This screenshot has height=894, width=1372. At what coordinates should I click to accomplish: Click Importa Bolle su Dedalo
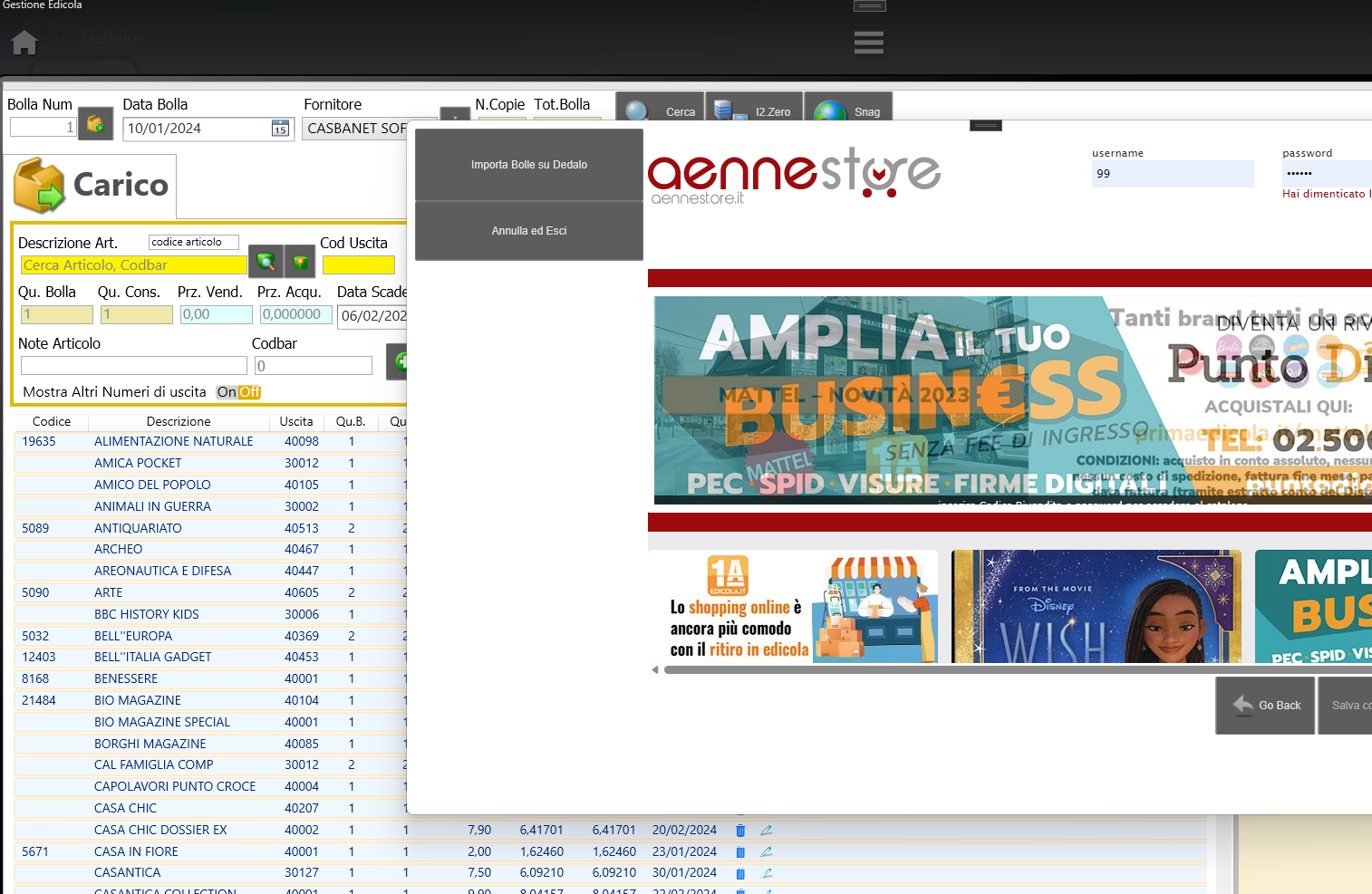click(x=529, y=165)
